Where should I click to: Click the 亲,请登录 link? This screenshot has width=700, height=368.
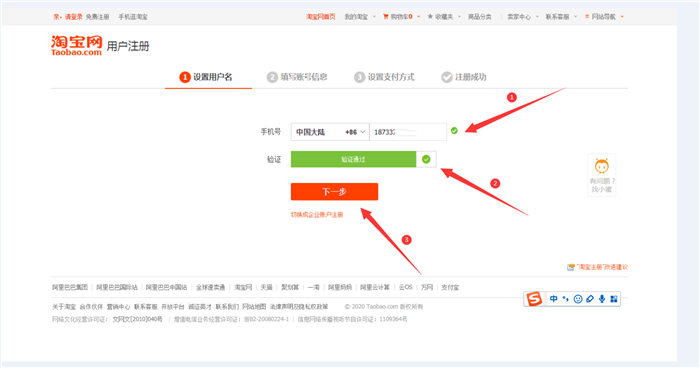coord(68,17)
